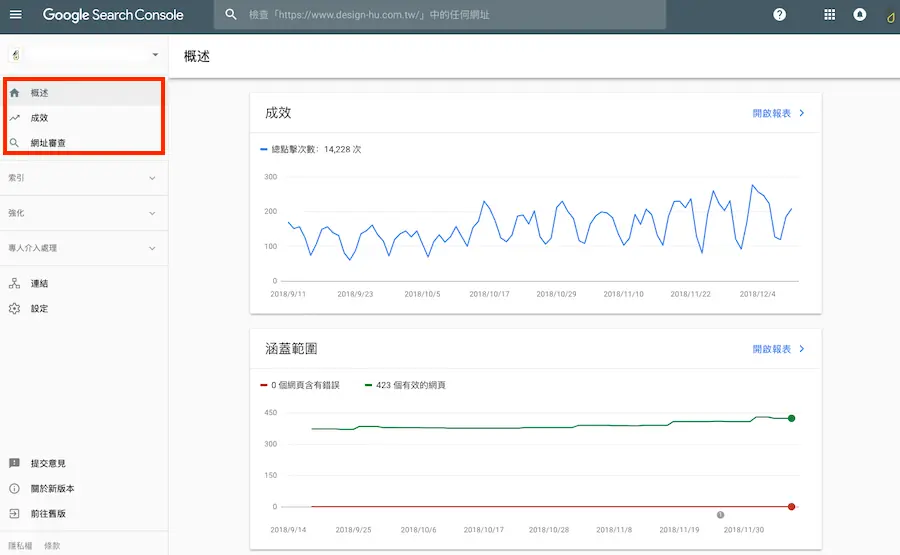Click the 成效 card title
Image resolution: width=900 pixels, height=555 pixels.
pos(278,113)
